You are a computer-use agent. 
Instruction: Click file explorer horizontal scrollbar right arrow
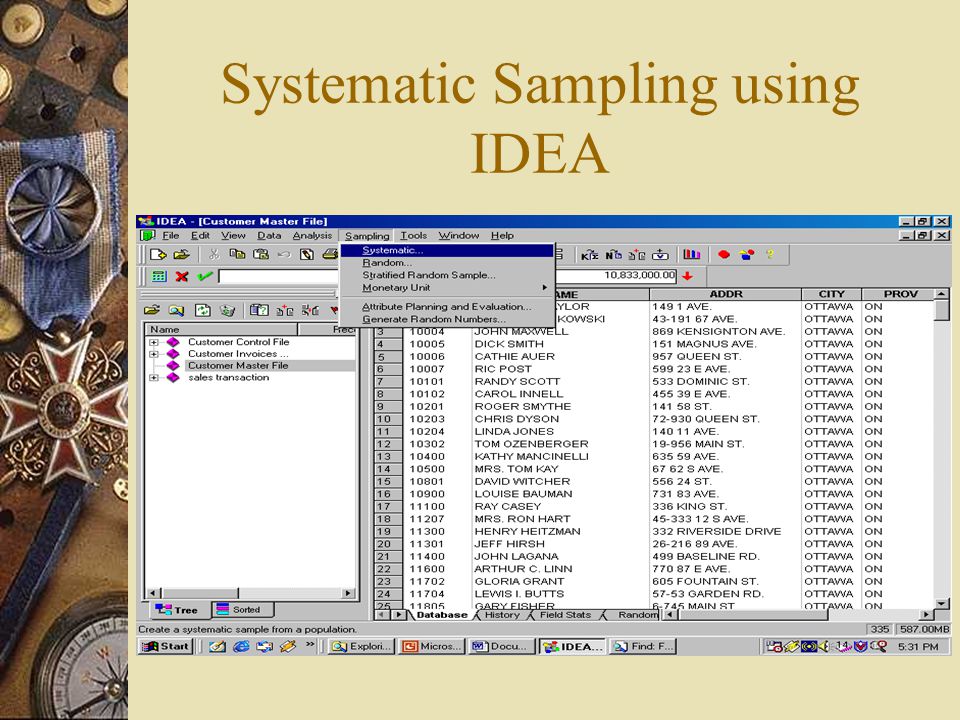[348, 593]
